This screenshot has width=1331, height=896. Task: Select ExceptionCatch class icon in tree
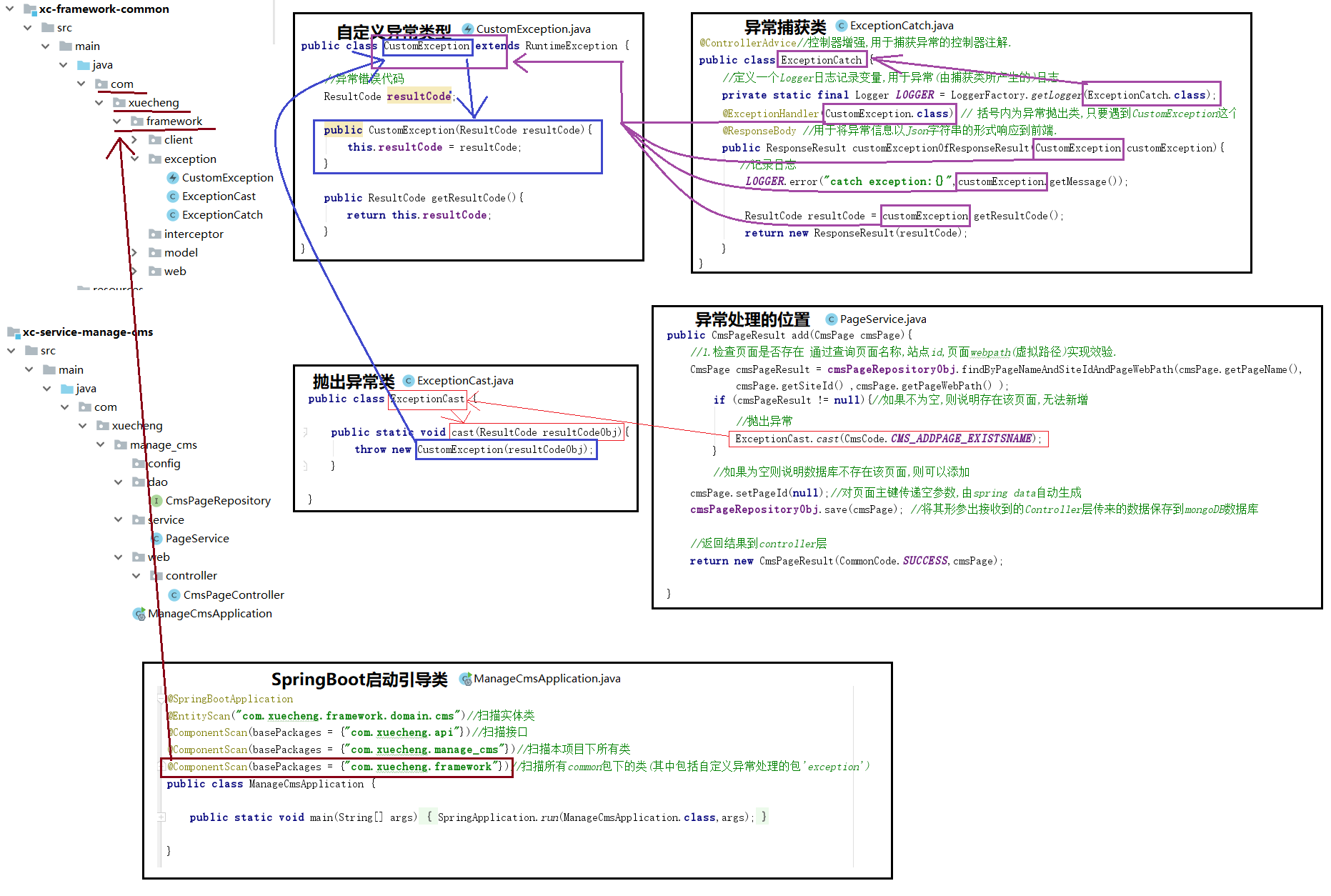click(x=173, y=215)
